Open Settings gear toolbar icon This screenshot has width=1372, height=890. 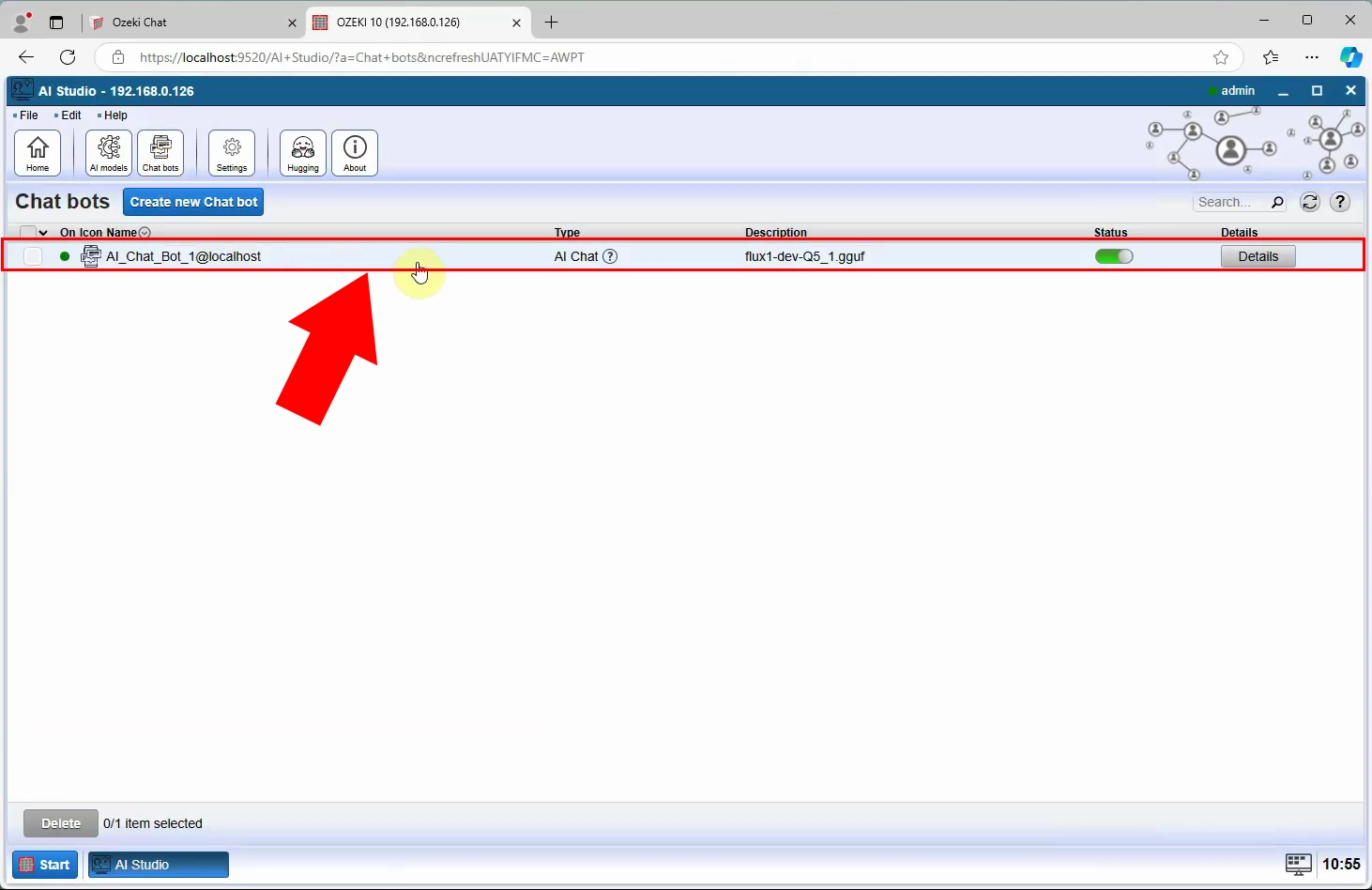point(232,153)
